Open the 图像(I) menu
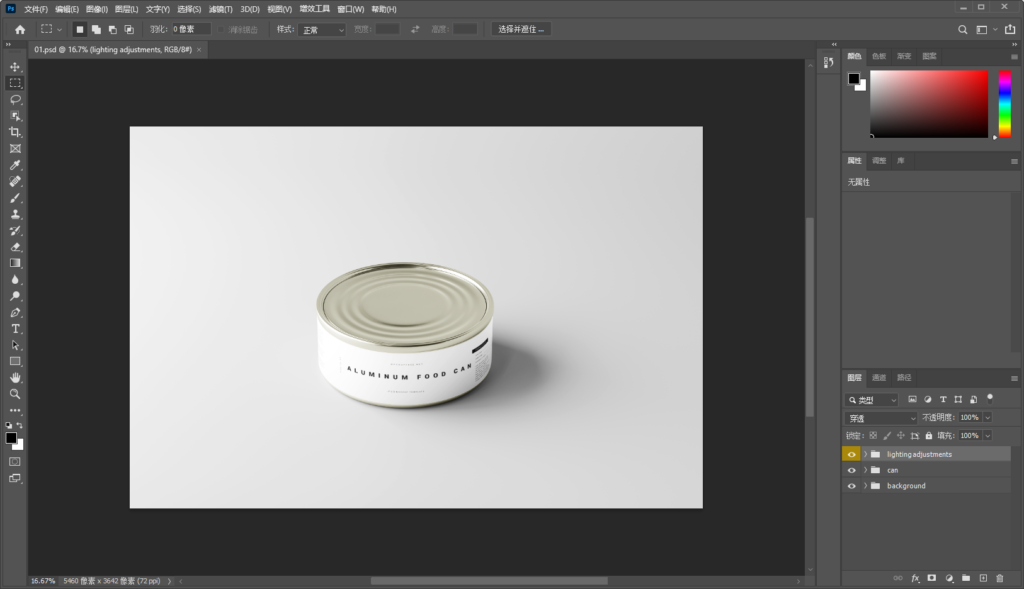 tap(97, 9)
